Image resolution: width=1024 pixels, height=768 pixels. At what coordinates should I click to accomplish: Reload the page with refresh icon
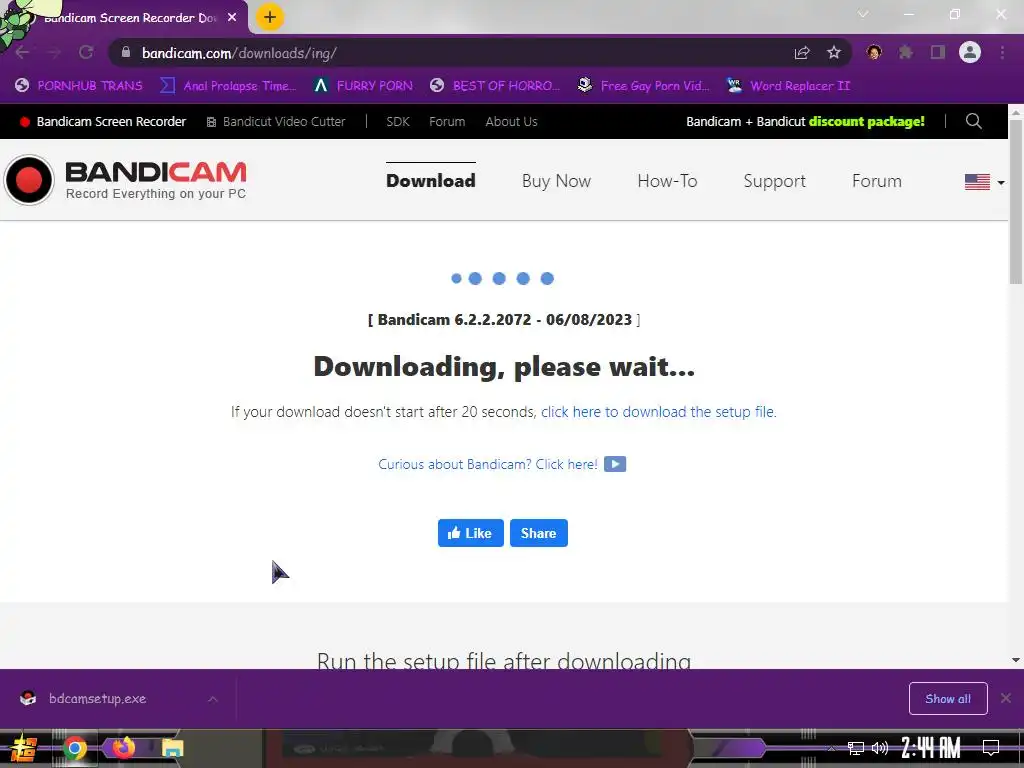86,53
